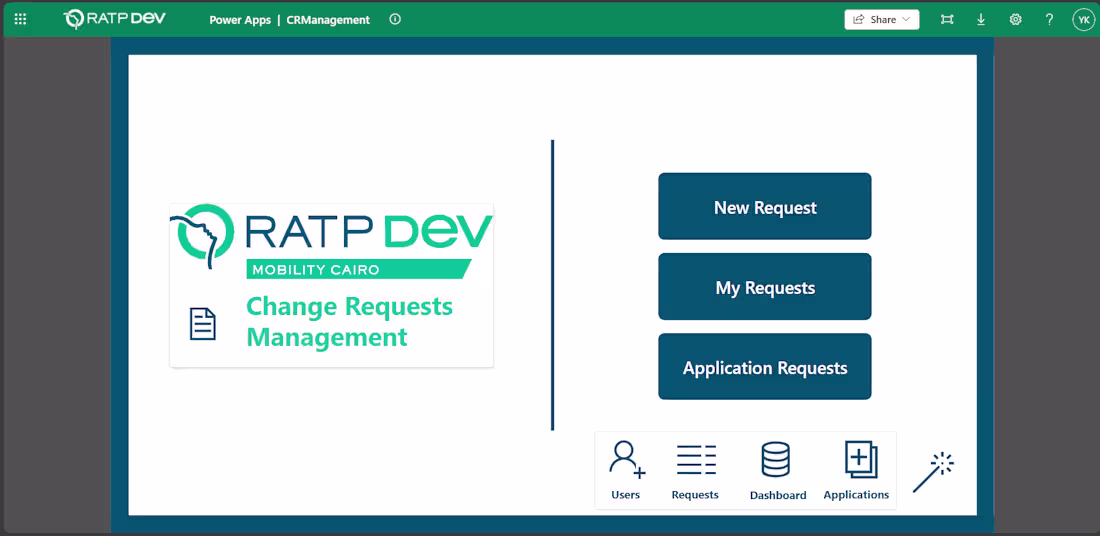Open the Applications add-document icon
This screenshot has width=1100, height=536.
861,460
